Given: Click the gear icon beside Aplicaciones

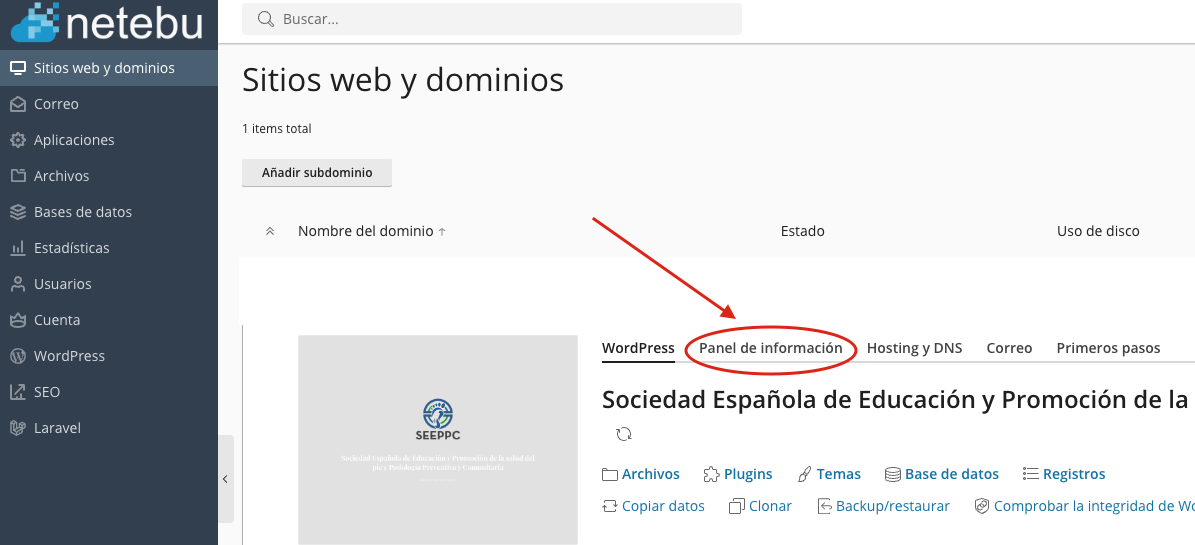Looking at the screenshot, I should 18,140.
